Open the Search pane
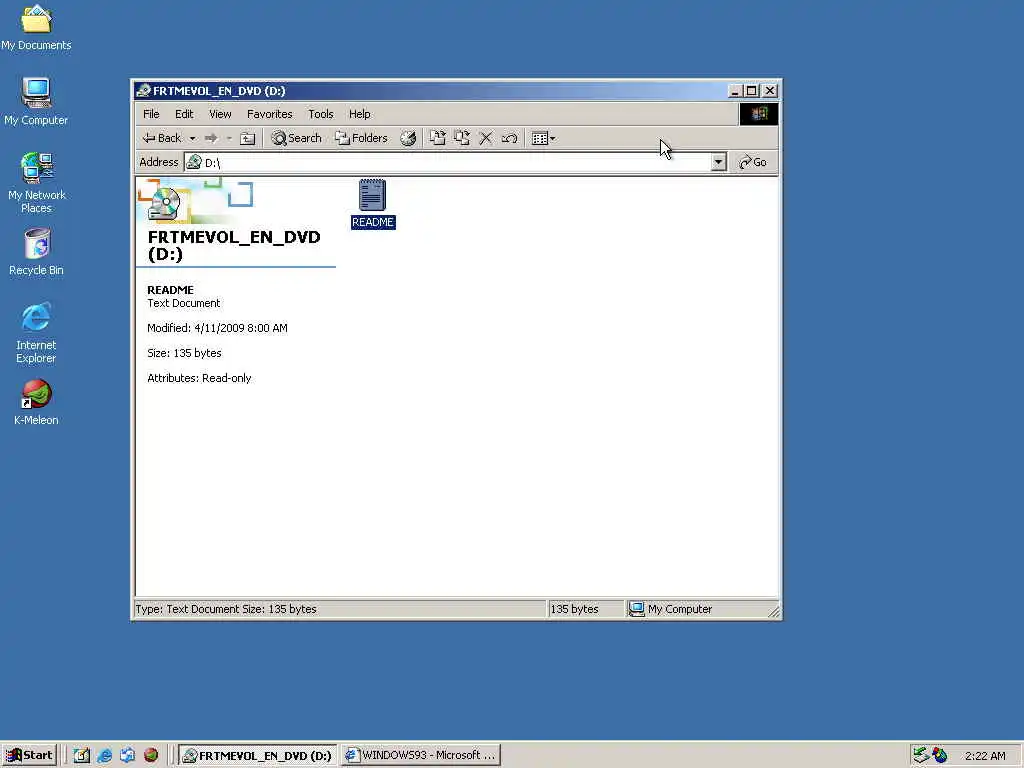This screenshot has width=1024, height=768. click(x=296, y=138)
